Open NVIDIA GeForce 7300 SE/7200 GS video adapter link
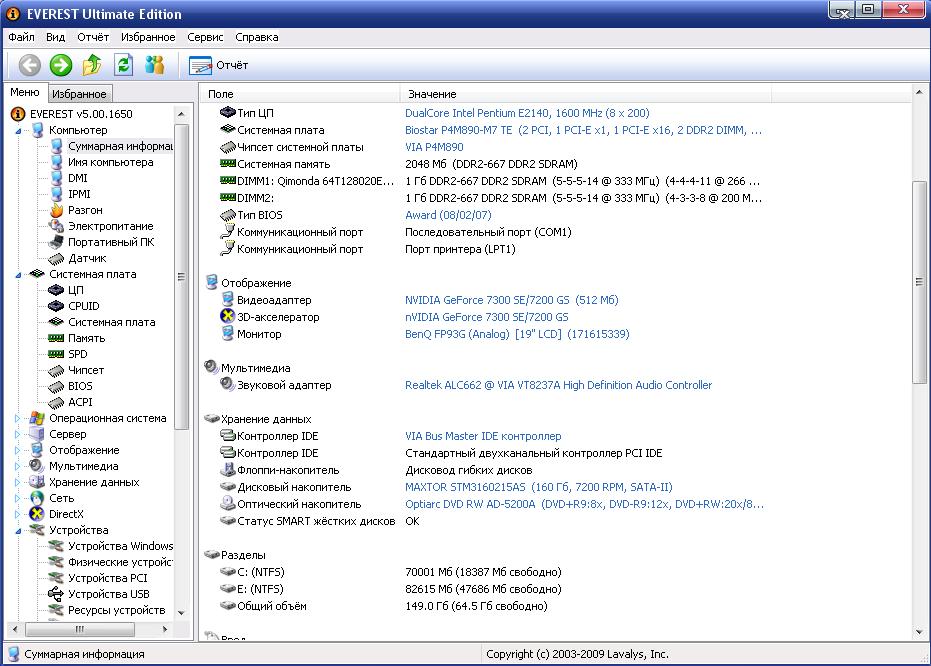This screenshot has width=931, height=666. coord(511,300)
